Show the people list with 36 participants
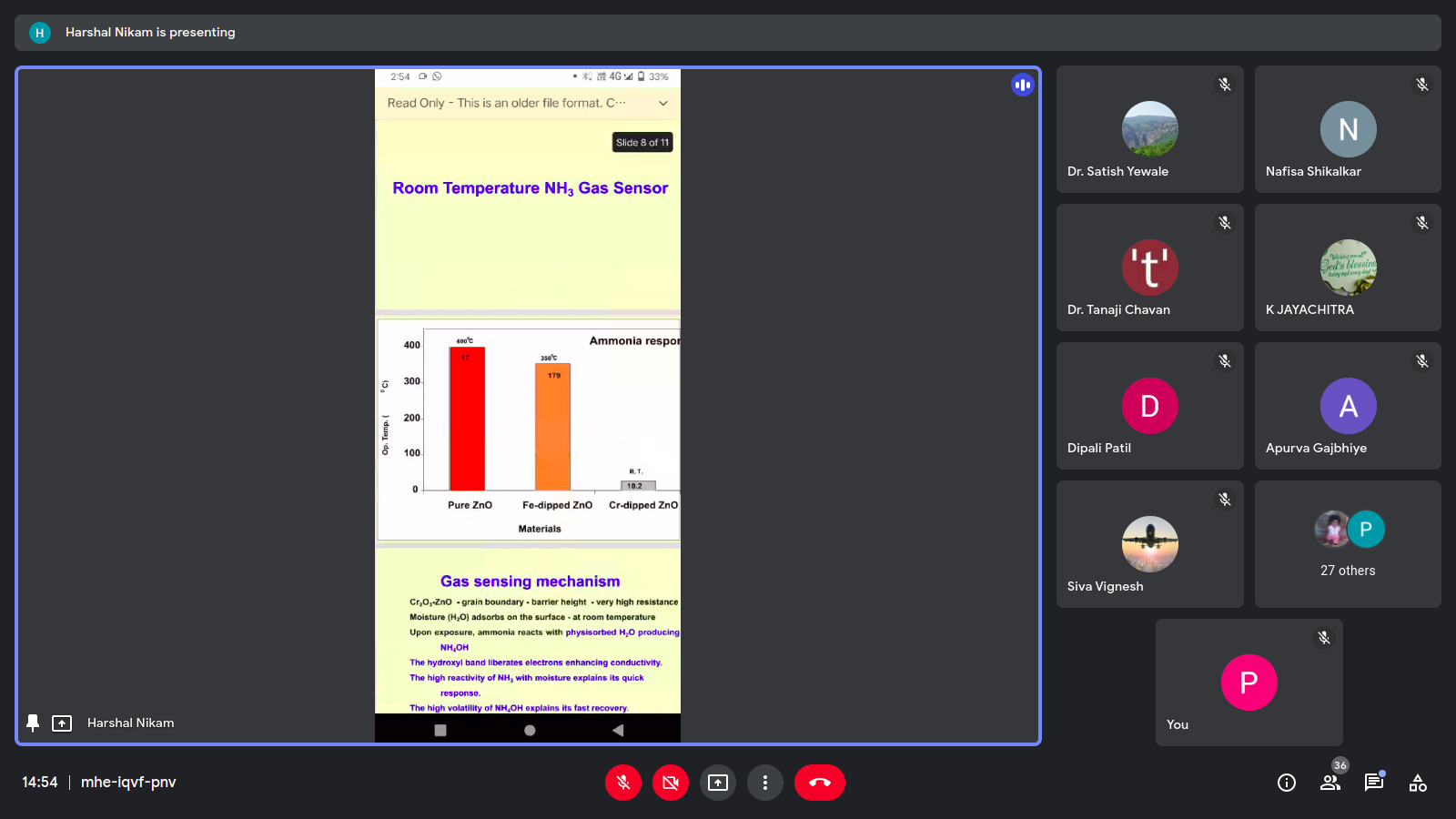Viewport: 1456px width, 819px height. click(x=1330, y=783)
